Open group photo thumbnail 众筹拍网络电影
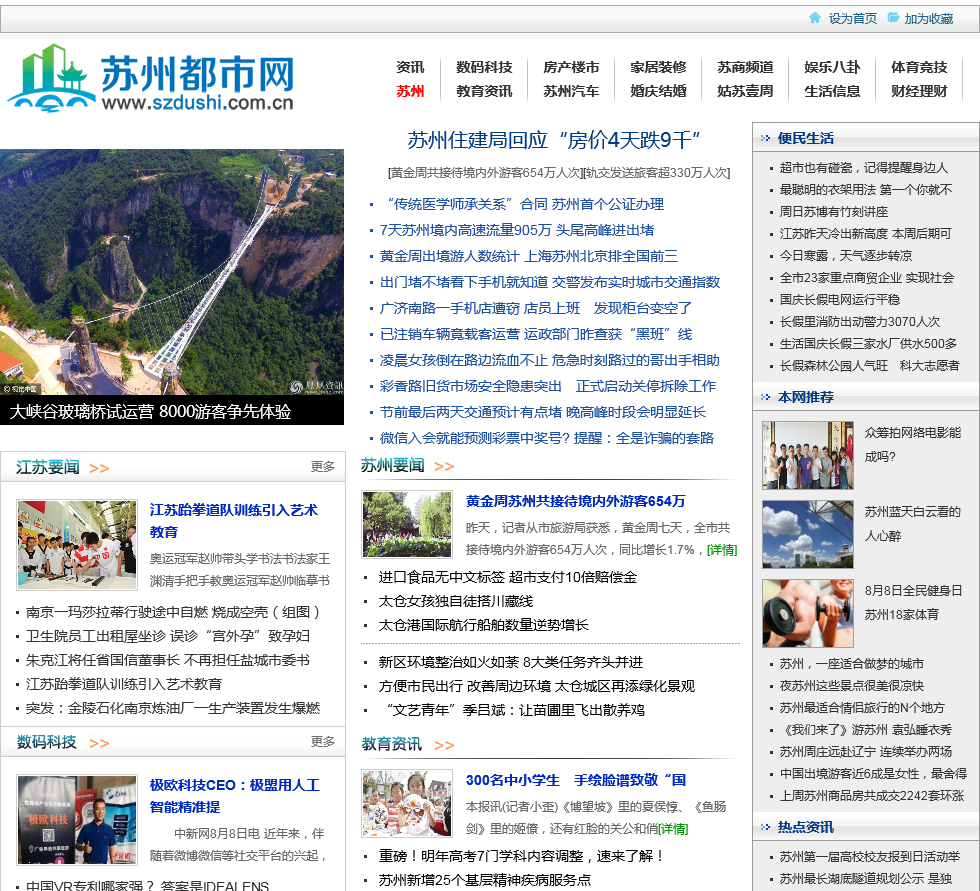Image resolution: width=980 pixels, height=891 pixels. pyautogui.click(x=808, y=455)
